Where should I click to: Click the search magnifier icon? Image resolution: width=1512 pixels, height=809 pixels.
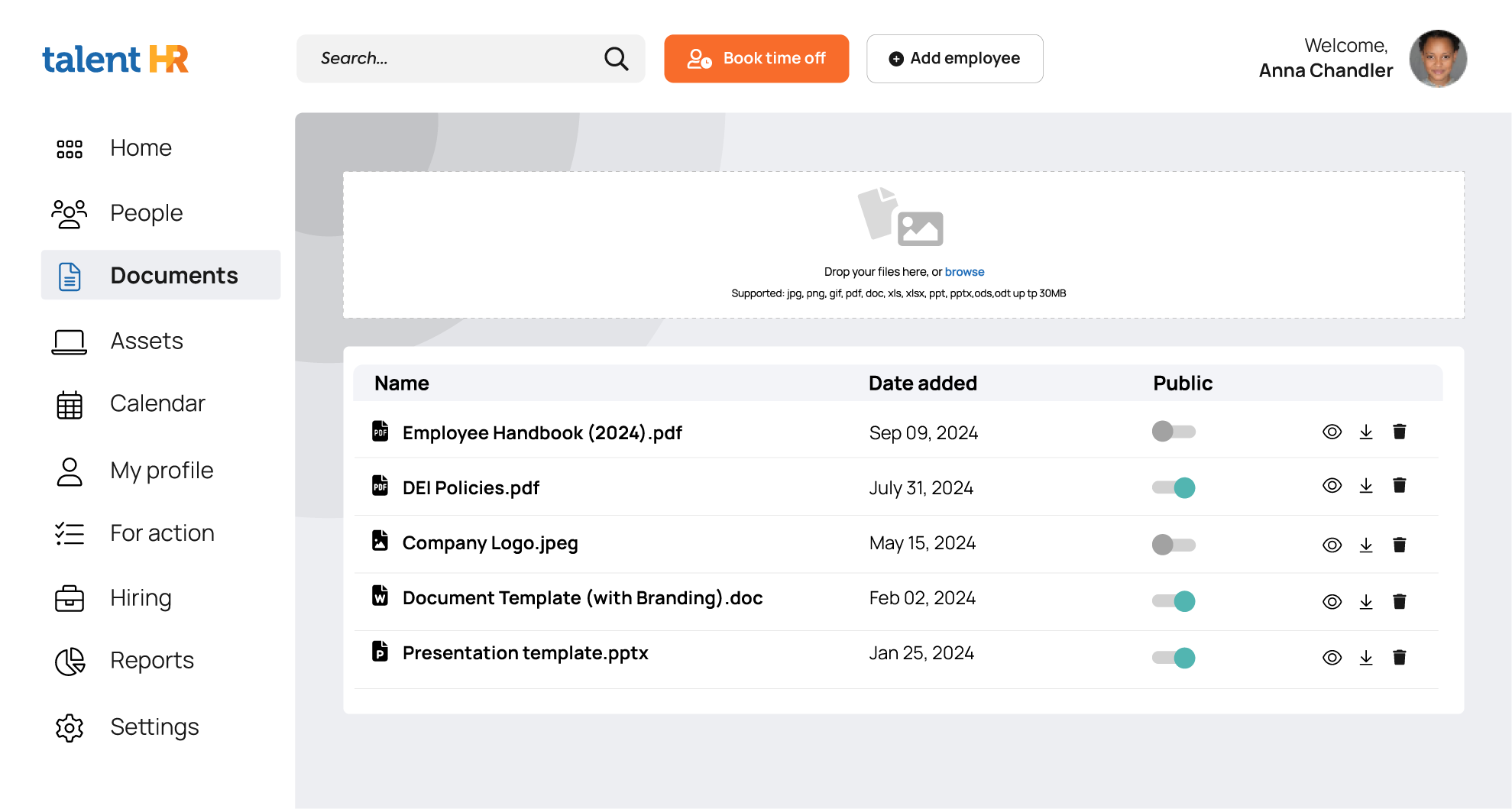(x=616, y=59)
